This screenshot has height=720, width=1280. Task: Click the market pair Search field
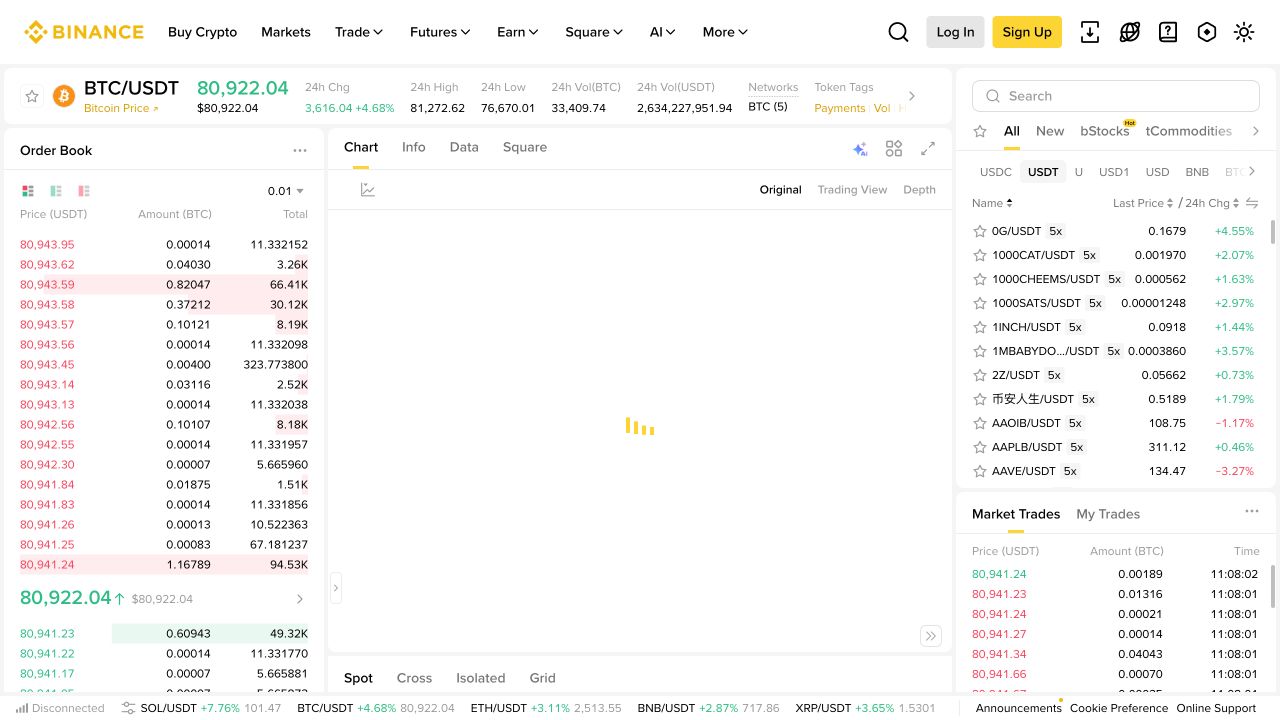[1116, 96]
